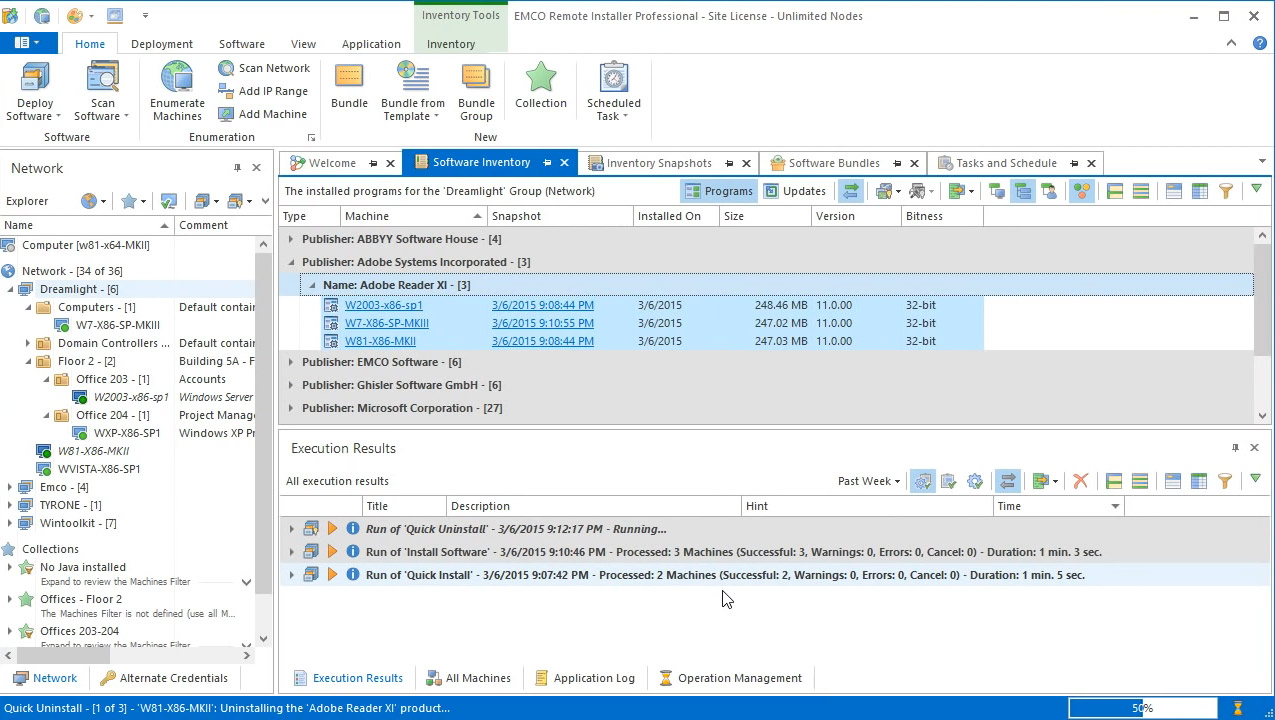Create a new Collection from the ribbon
Screen dimensions: 1275x720
tap(541, 80)
